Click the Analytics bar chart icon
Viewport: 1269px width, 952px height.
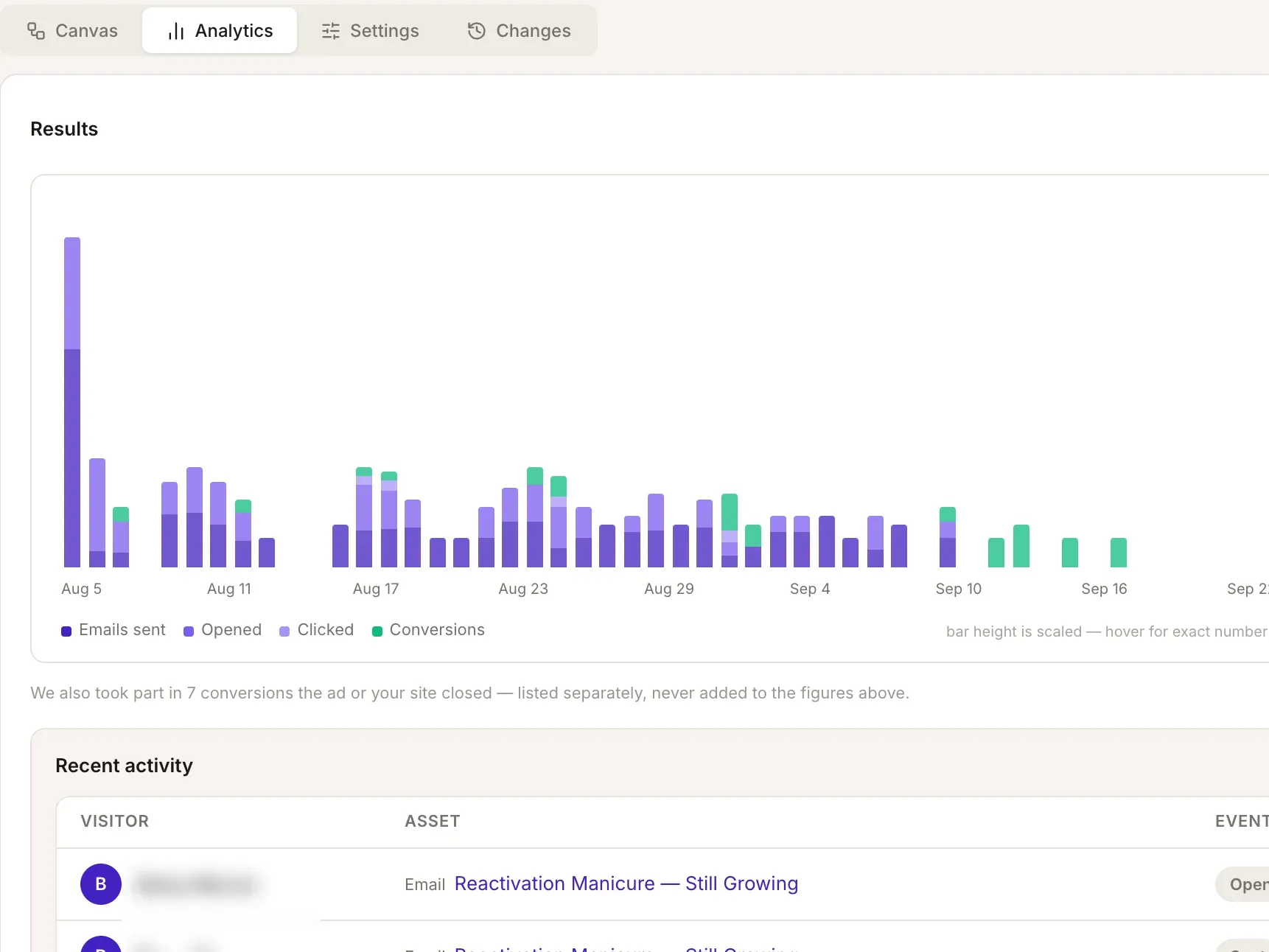176,31
